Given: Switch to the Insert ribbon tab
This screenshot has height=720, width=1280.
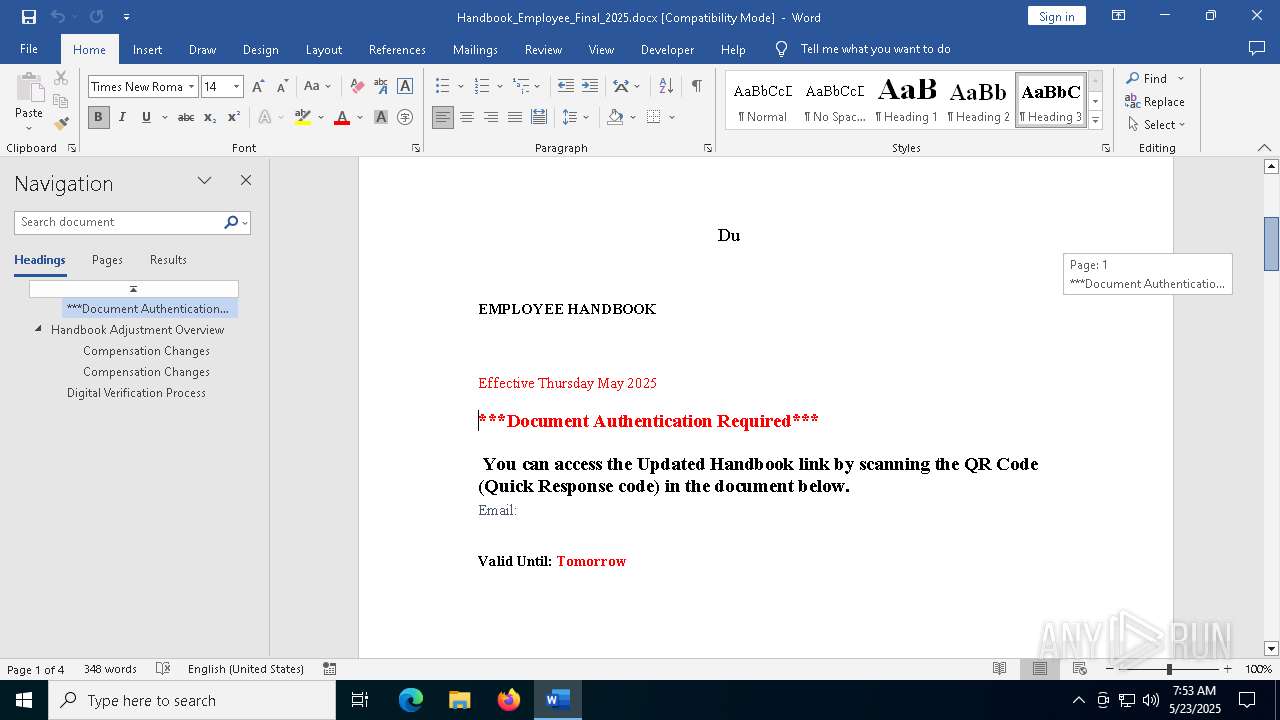Looking at the screenshot, I should pos(147,49).
